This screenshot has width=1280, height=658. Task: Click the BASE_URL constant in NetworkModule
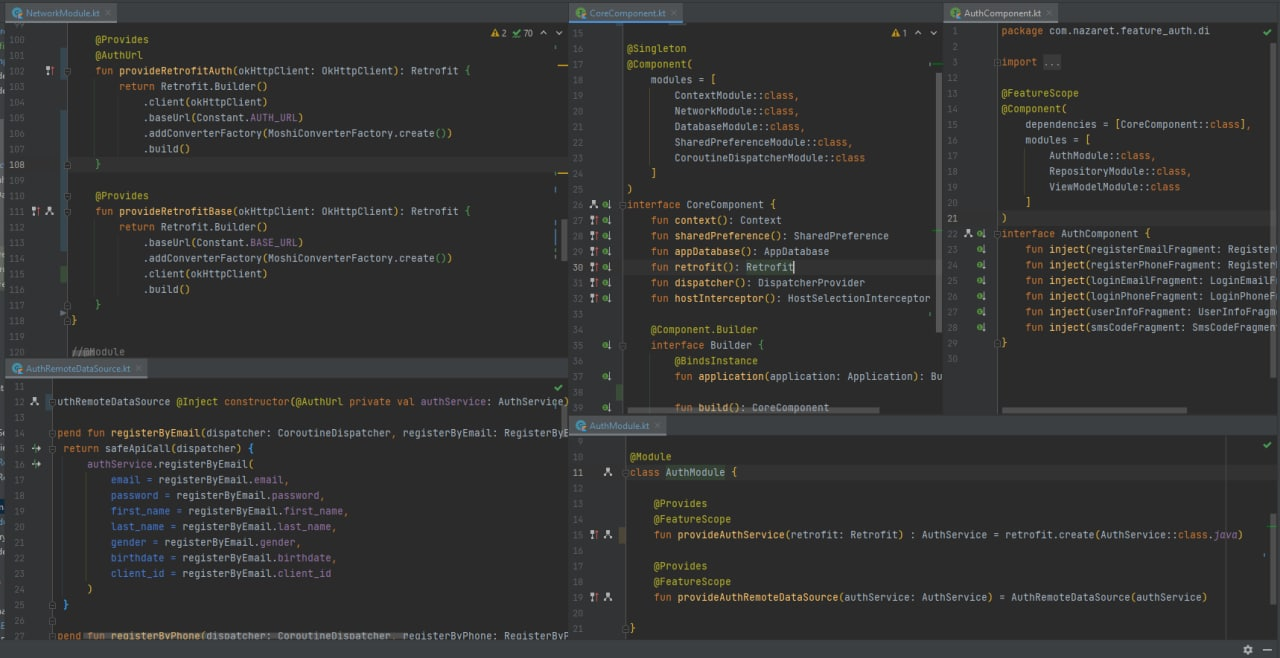(276, 242)
